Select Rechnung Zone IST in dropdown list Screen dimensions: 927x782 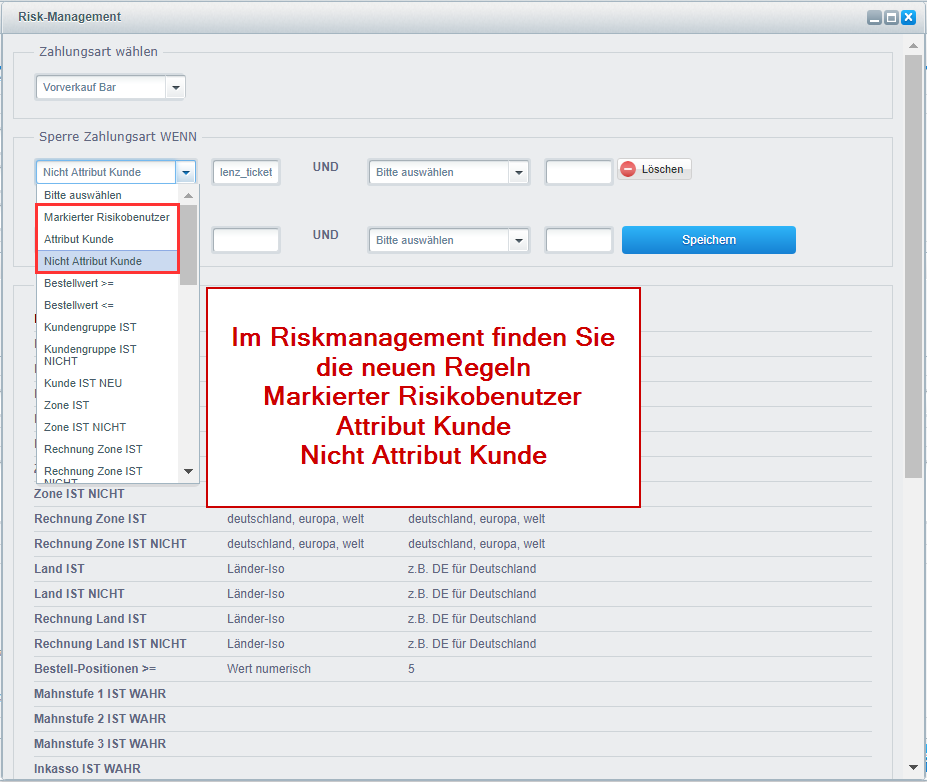pos(107,449)
